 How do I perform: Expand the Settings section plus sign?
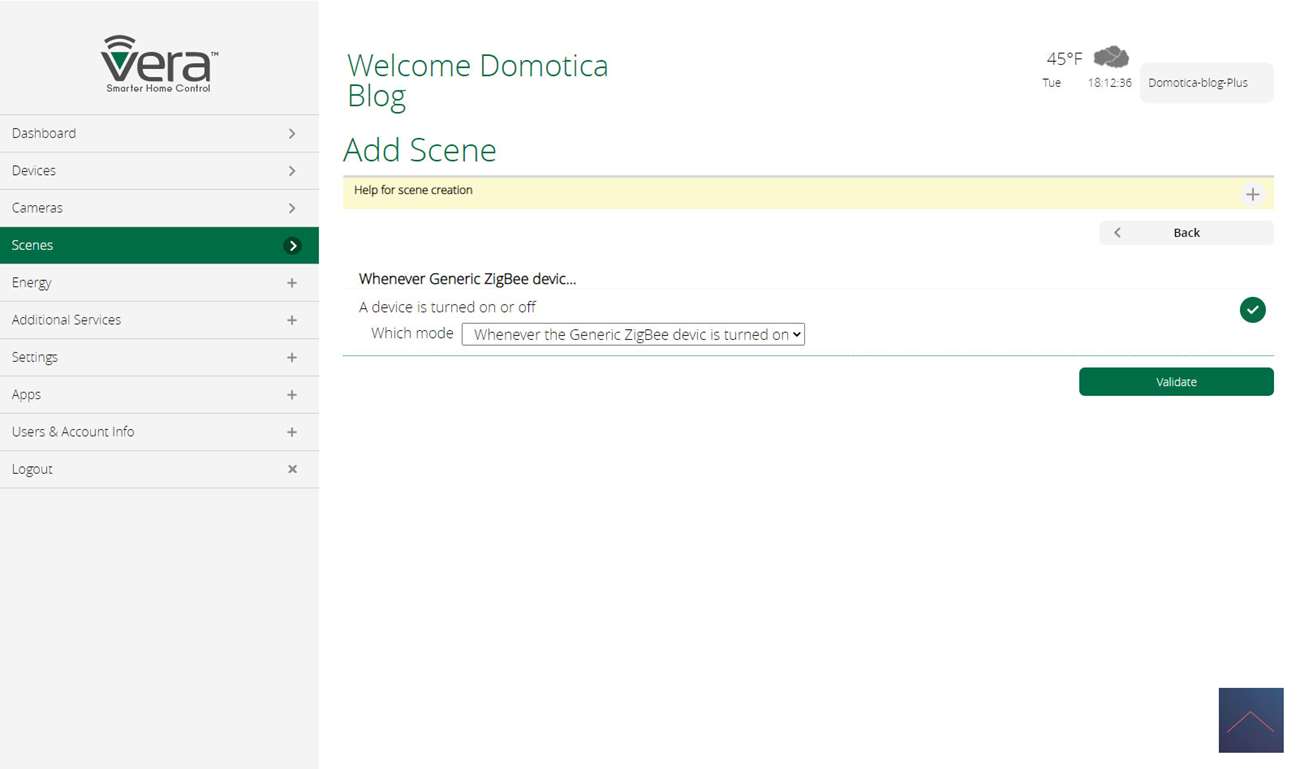tap(292, 357)
